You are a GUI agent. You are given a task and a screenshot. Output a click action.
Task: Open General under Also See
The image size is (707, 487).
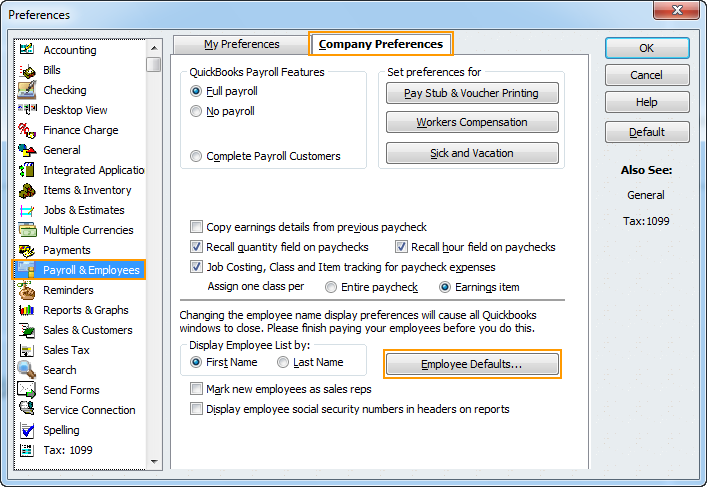tap(646, 195)
